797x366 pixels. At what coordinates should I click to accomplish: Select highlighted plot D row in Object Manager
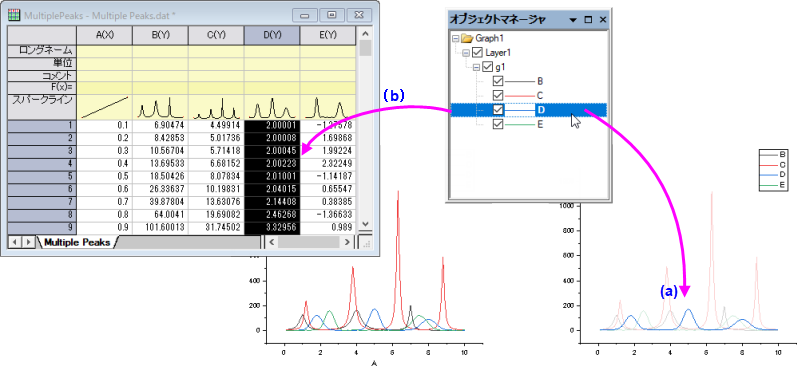click(529, 110)
